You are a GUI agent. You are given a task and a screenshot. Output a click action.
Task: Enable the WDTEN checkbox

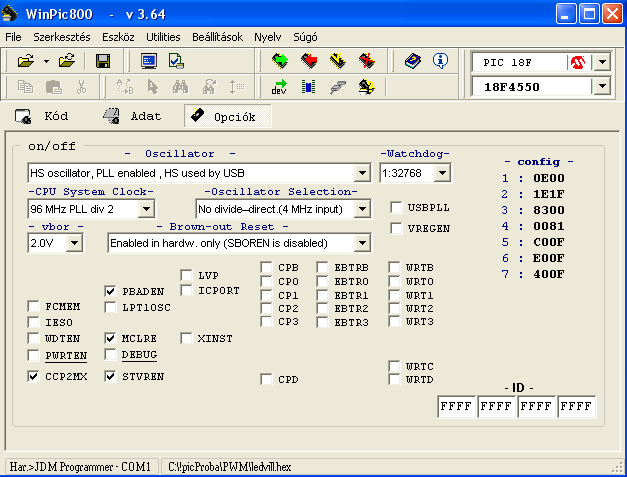pyautogui.click(x=34, y=338)
